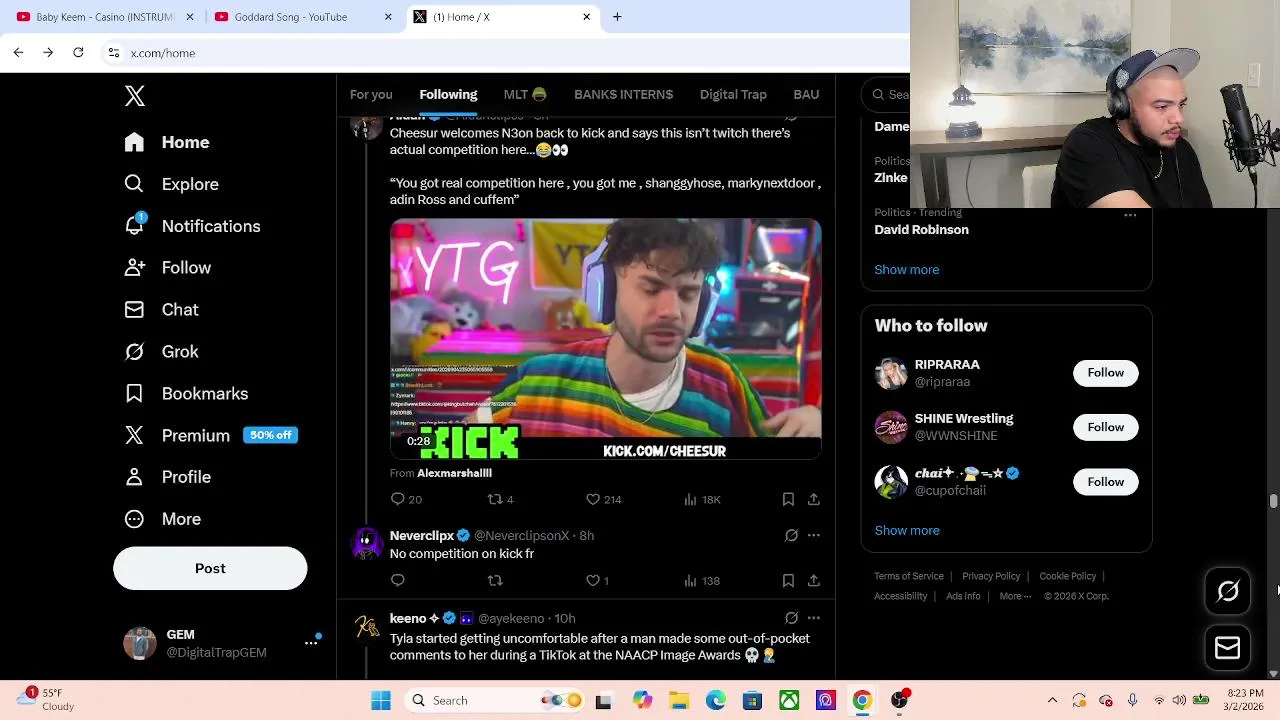Open BANKS INTERNS tab
1280x720 pixels.
(623, 94)
